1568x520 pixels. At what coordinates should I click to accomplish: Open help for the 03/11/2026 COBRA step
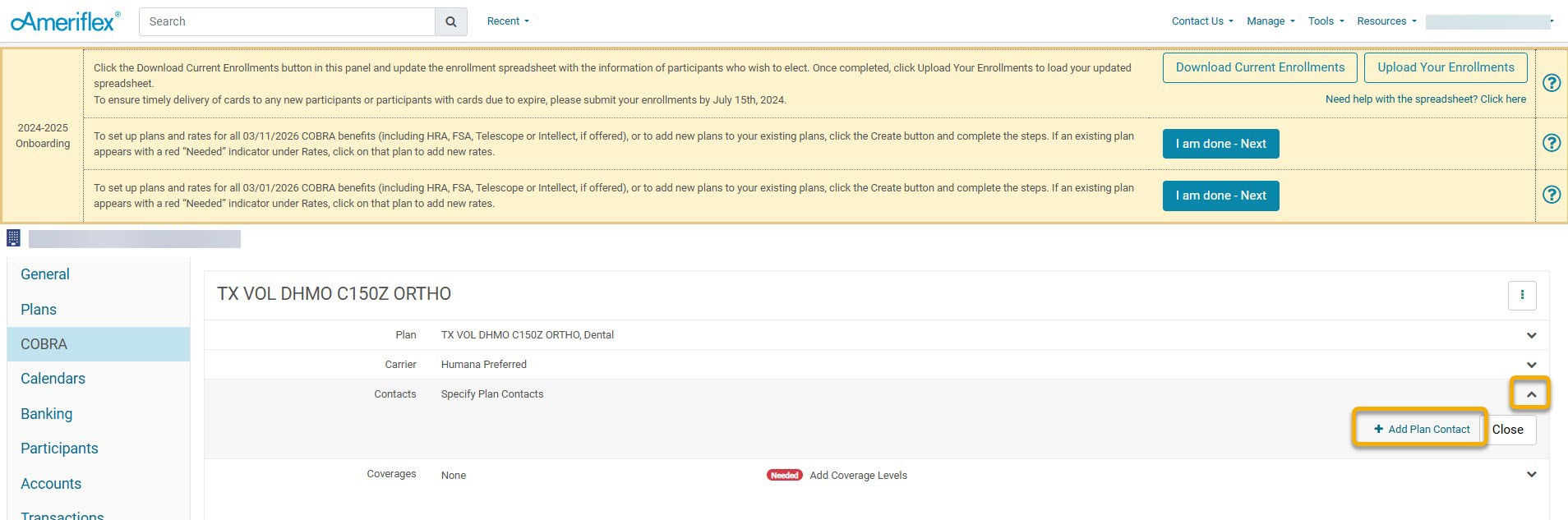click(1551, 143)
